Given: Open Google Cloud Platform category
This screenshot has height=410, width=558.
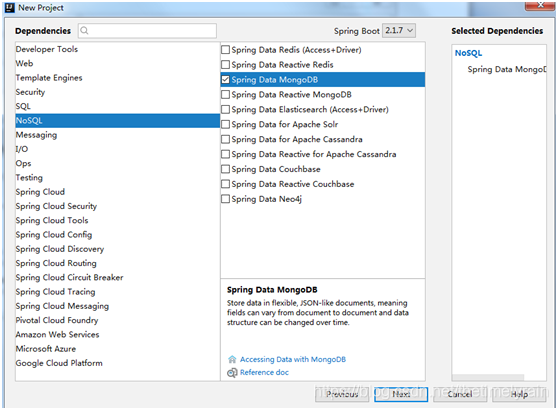Looking at the screenshot, I should coord(117,363).
